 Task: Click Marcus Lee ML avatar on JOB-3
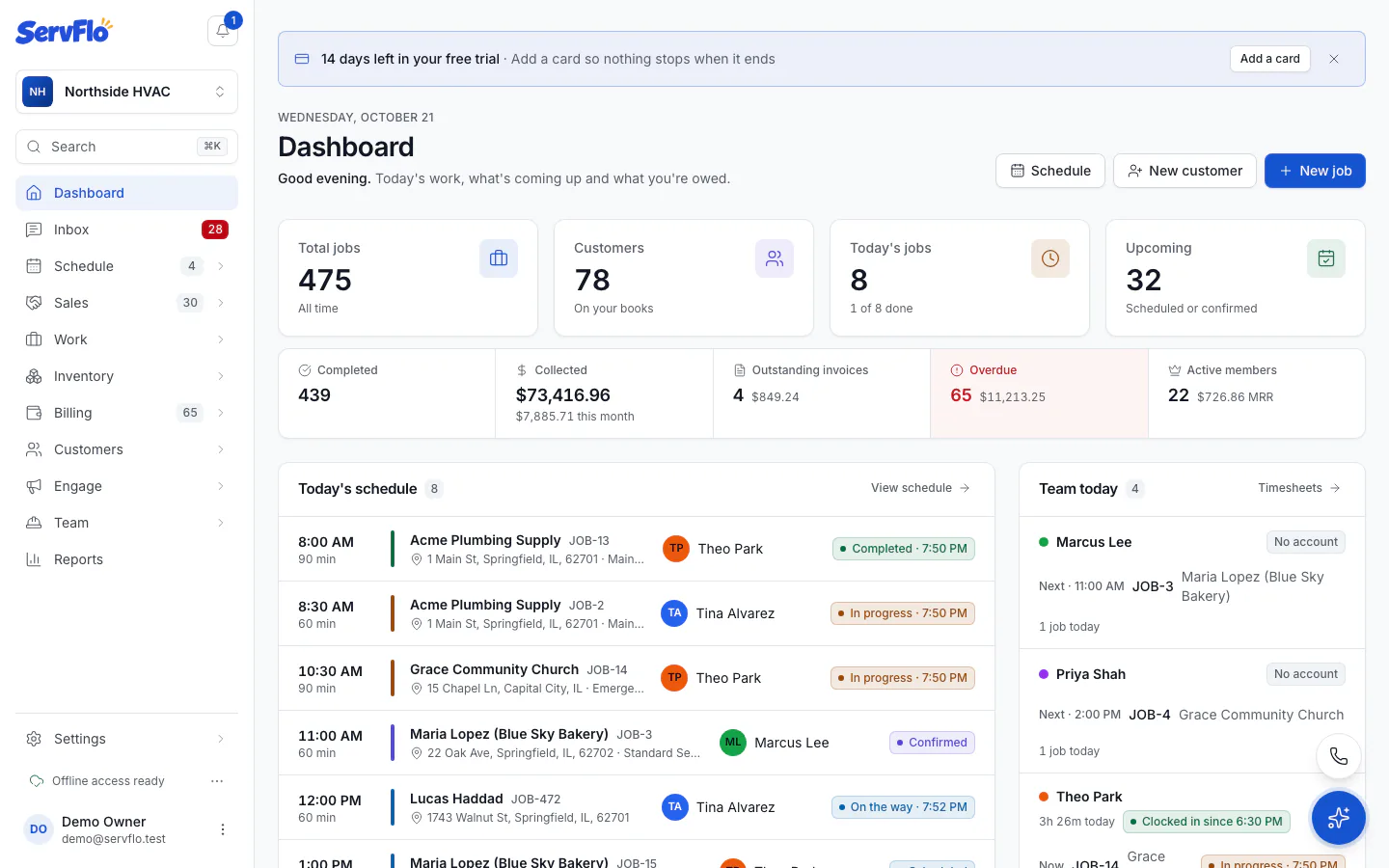click(x=733, y=743)
